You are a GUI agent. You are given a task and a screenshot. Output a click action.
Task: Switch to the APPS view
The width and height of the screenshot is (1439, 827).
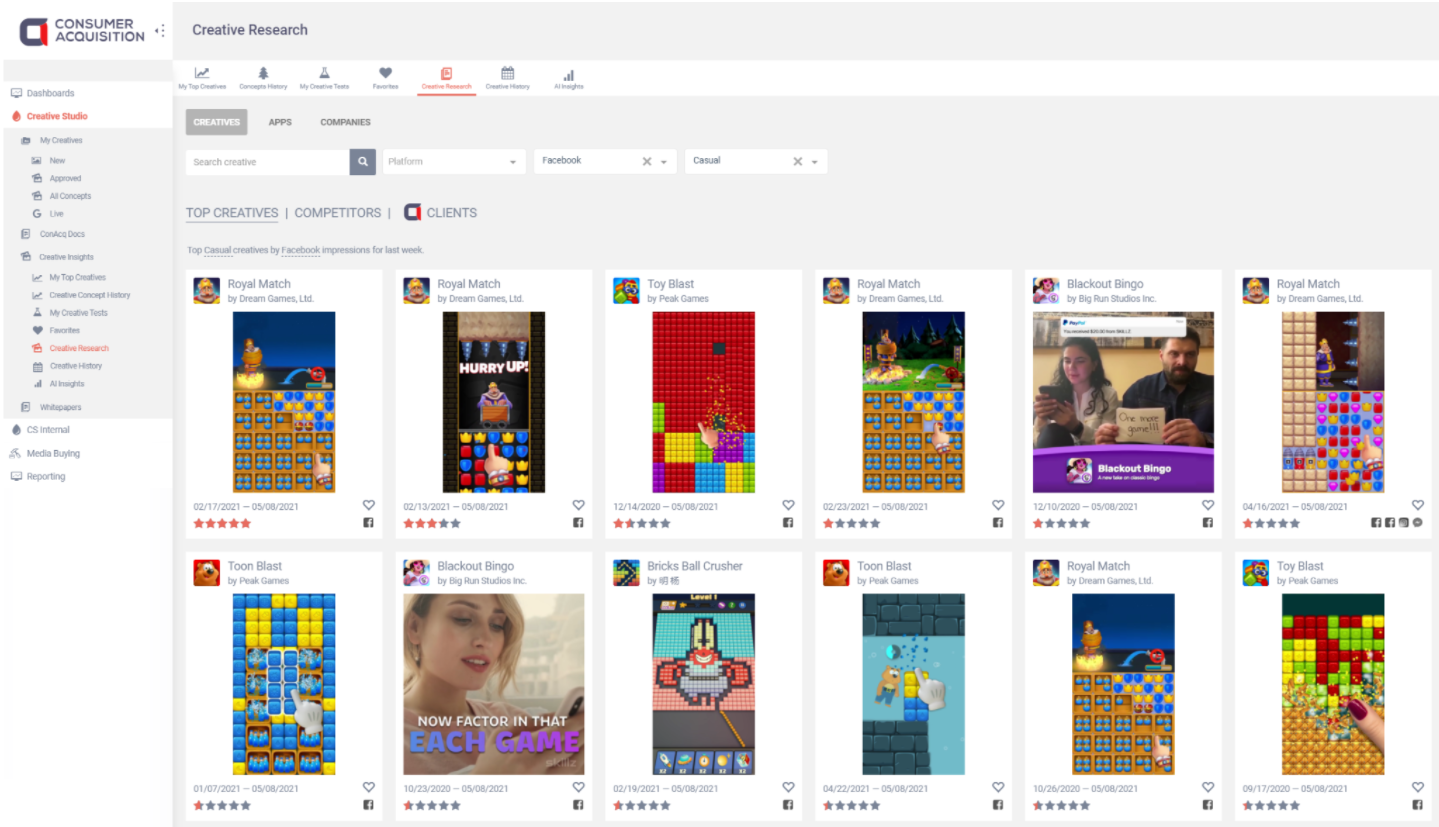(x=280, y=122)
